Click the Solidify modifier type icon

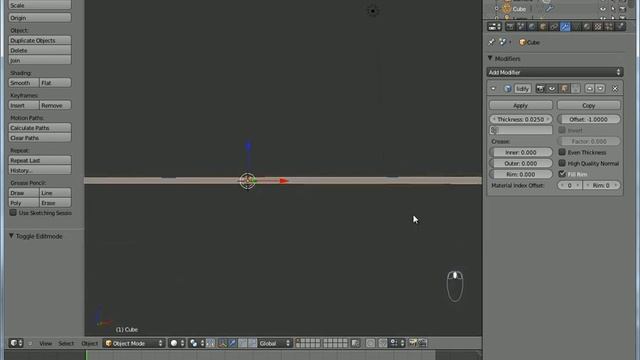coord(507,89)
